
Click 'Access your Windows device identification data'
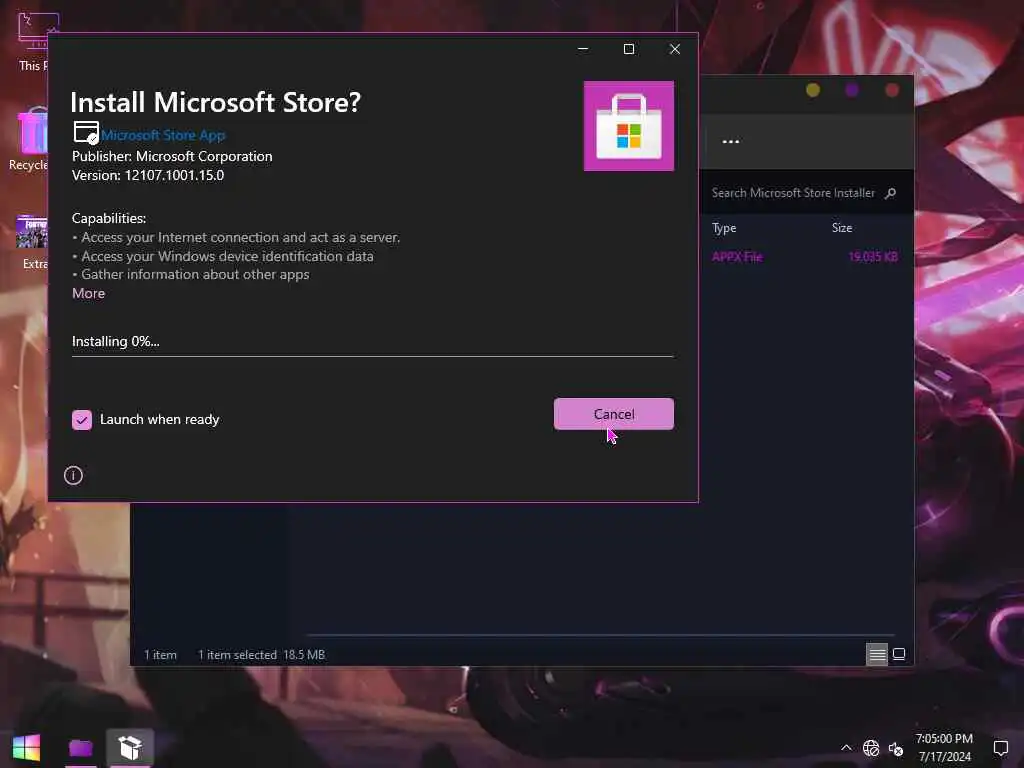pos(227,256)
